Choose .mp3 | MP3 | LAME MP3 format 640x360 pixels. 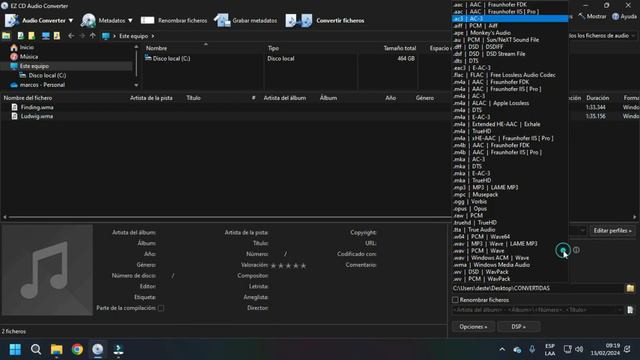pyautogui.click(x=510, y=188)
